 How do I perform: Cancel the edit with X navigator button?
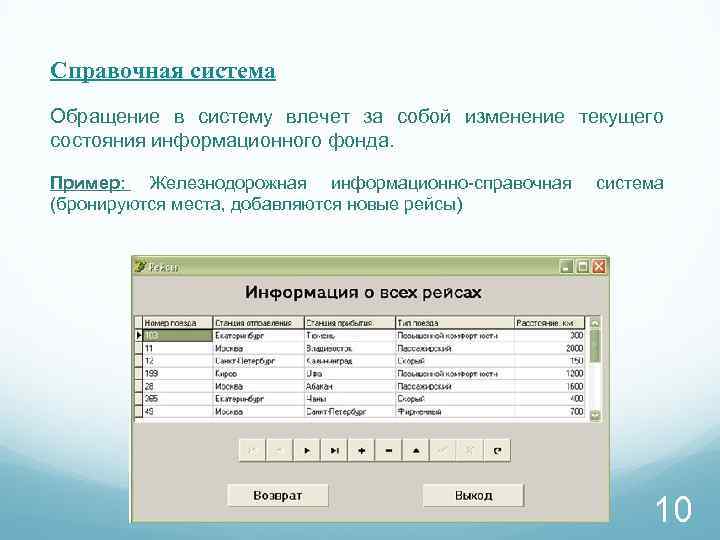click(x=470, y=450)
